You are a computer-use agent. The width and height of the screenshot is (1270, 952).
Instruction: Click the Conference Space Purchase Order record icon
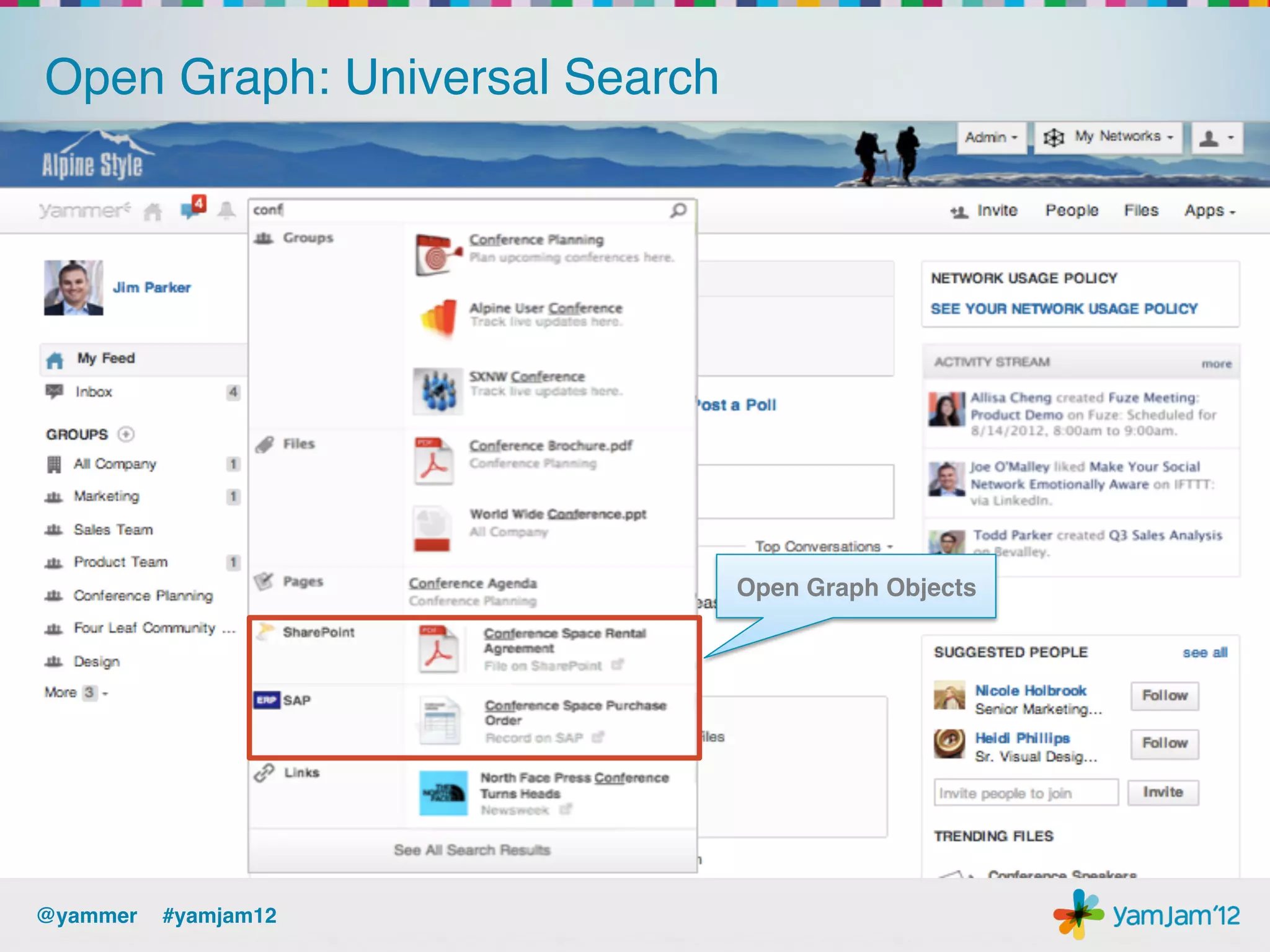coord(441,720)
